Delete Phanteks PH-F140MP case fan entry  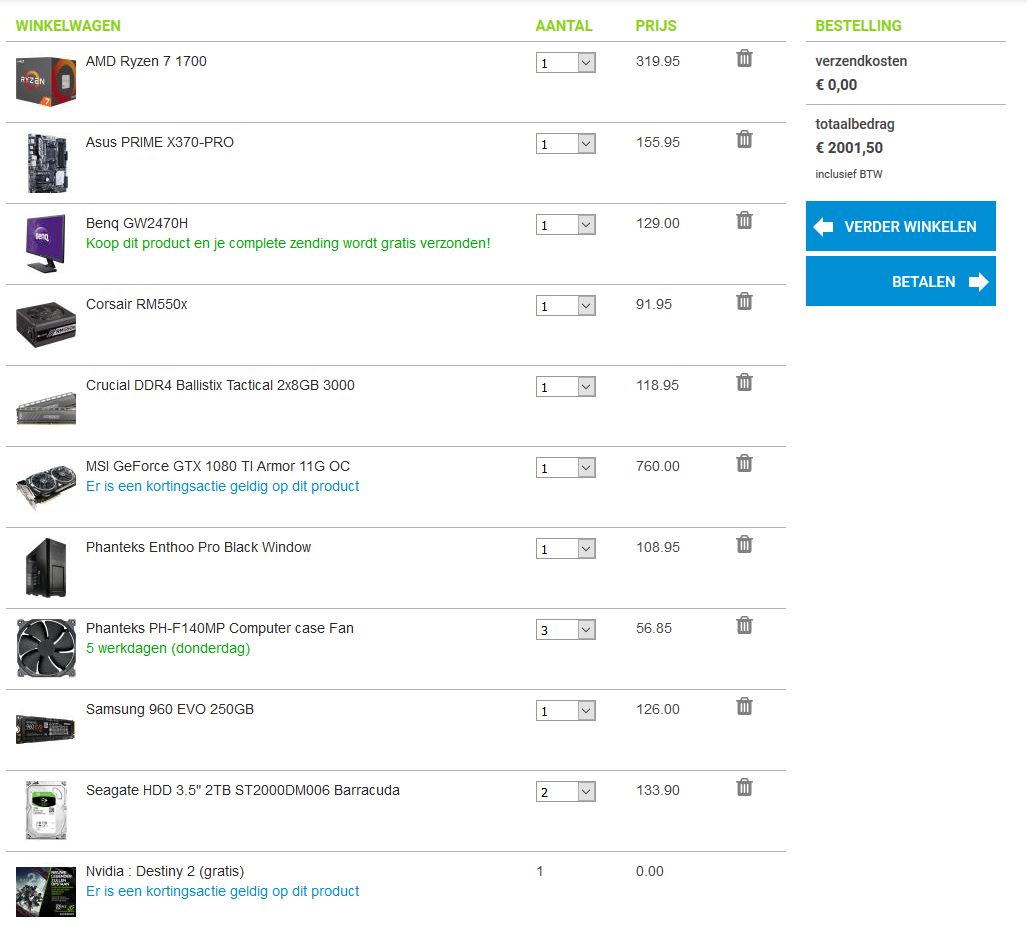click(744, 625)
